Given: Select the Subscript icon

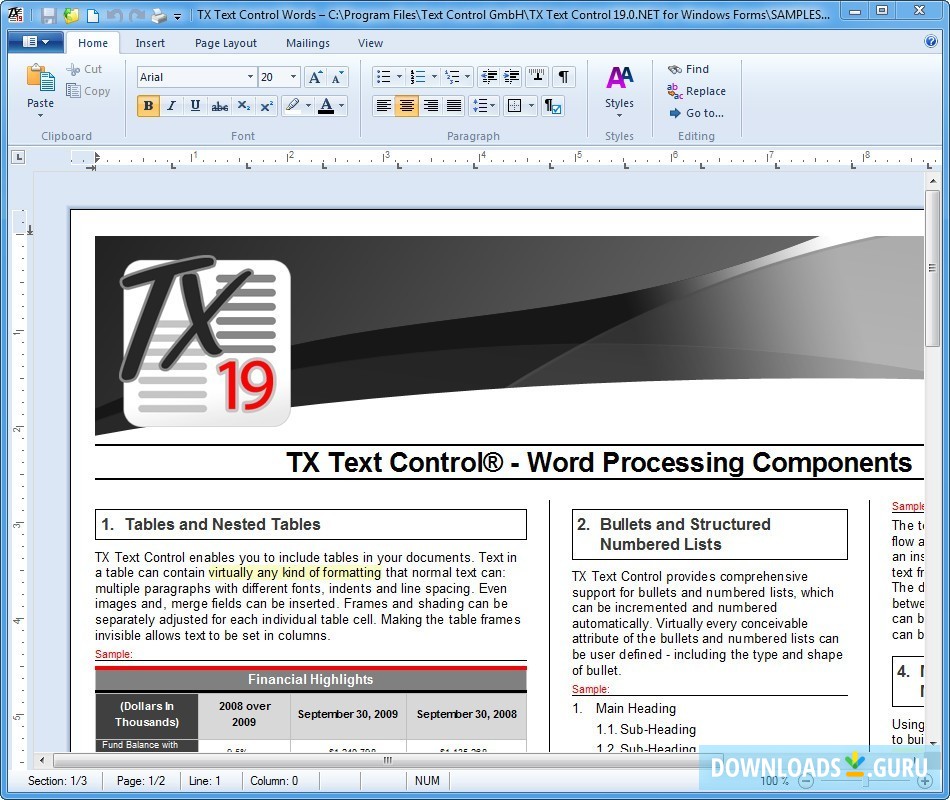Looking at the screenshot, I should click(x=243, y=106).
